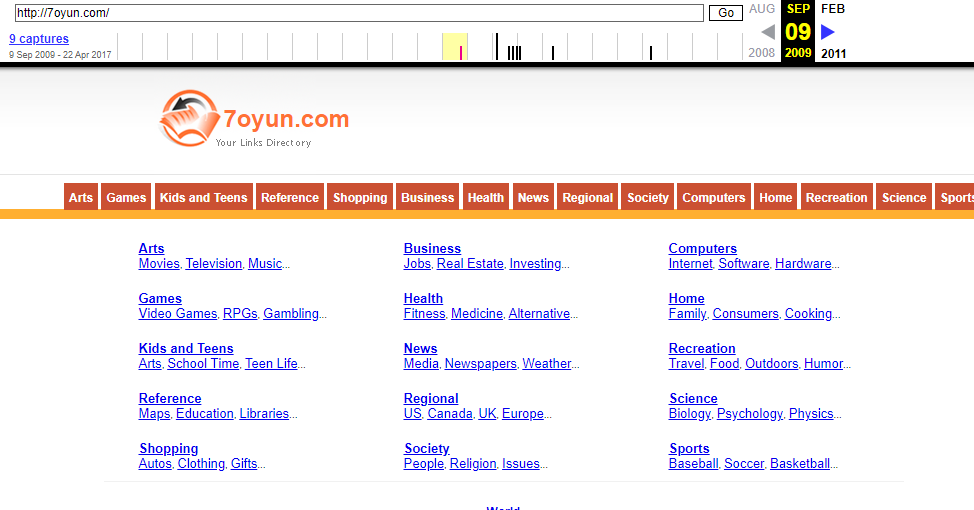Open the Fitness link under Health
974x510 pixels.
click(424, 314)
